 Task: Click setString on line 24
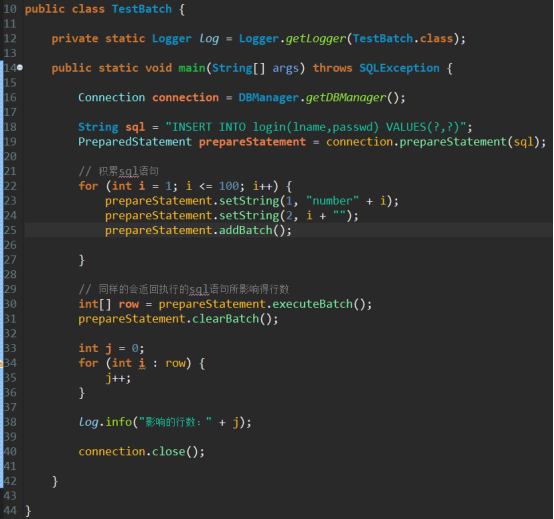(249, 216)
